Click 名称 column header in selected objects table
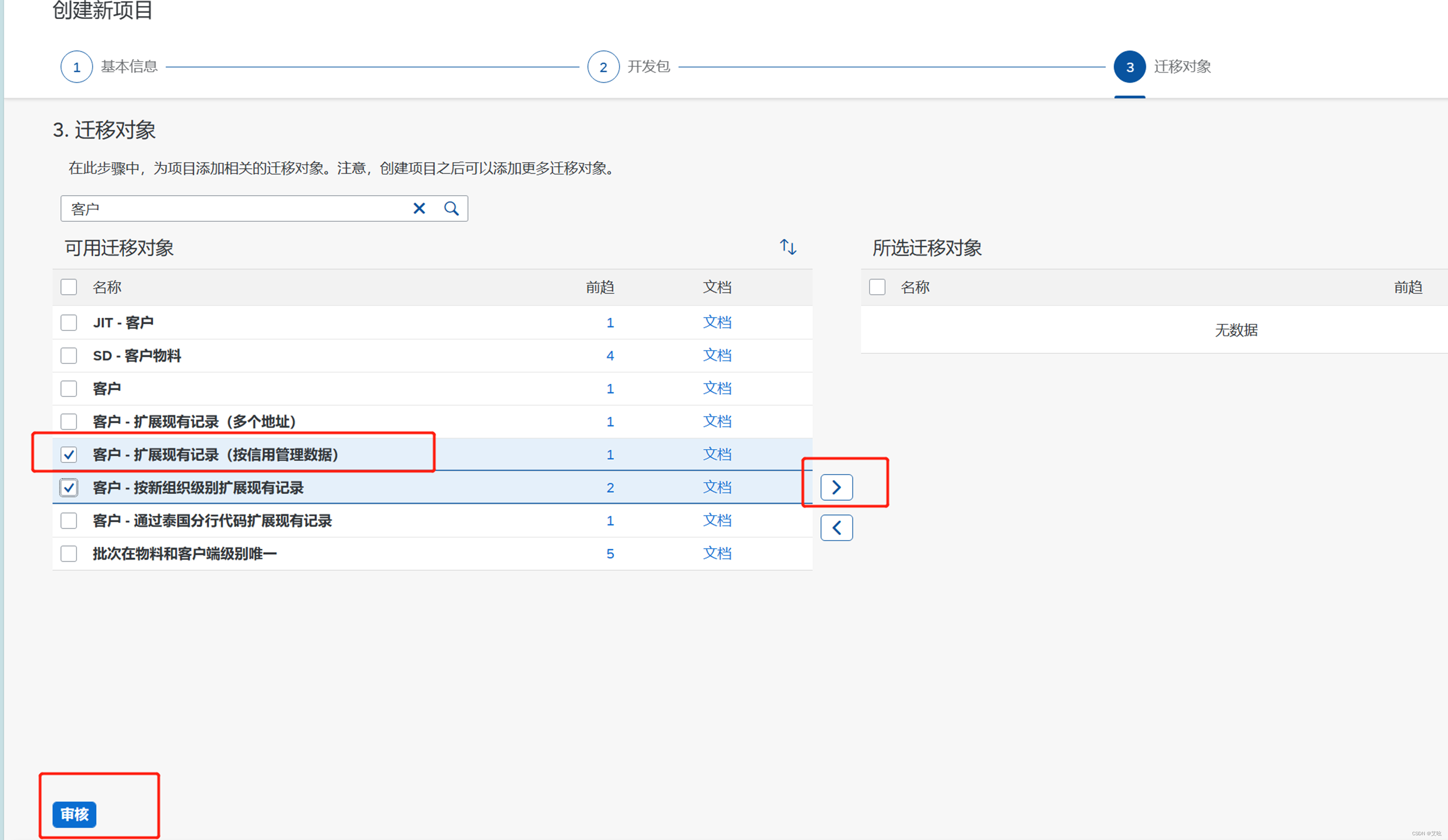The height and width of the screenshot is (840, 1448). 915,287
